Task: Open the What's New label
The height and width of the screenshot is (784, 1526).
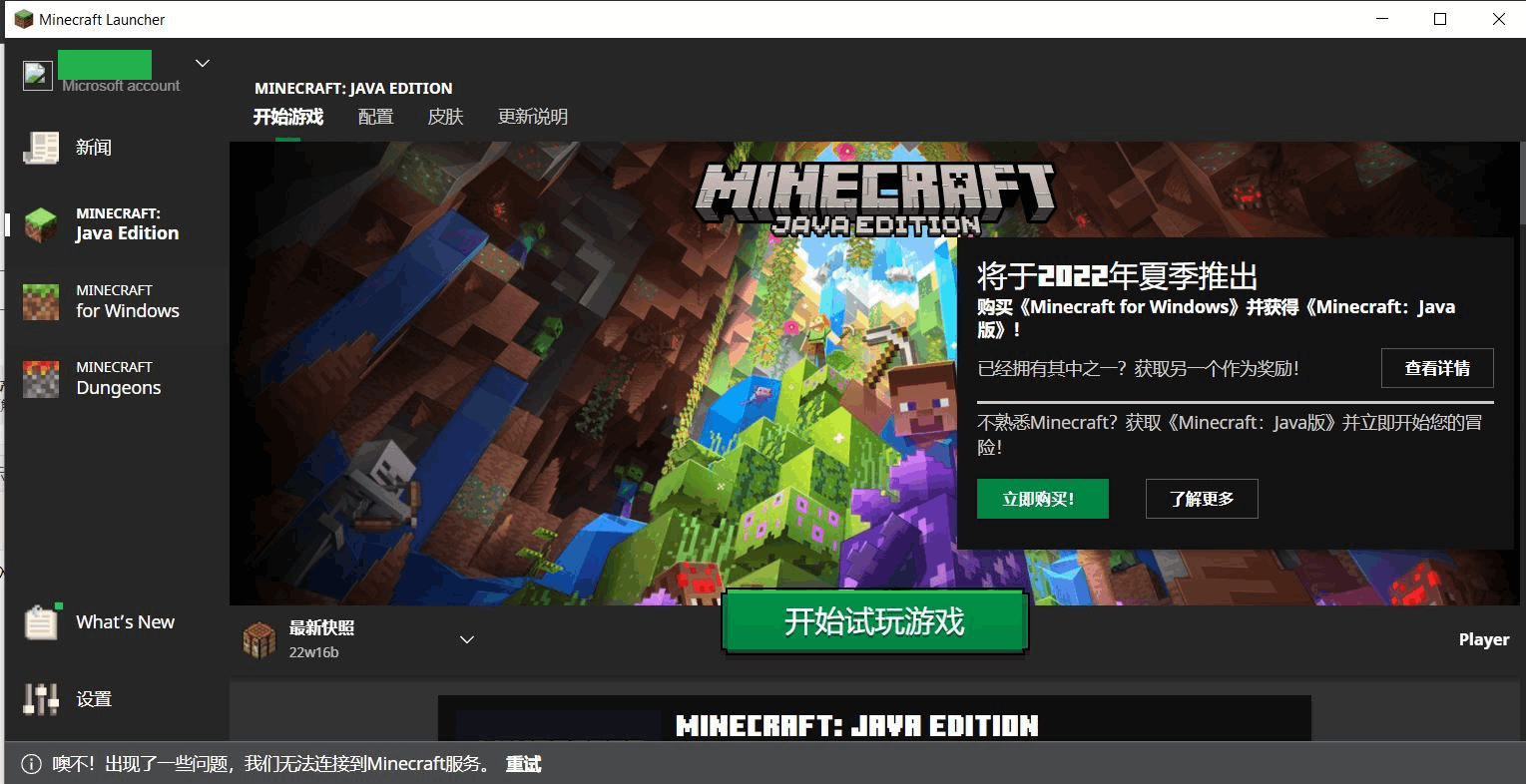Action: pos(126,621)
